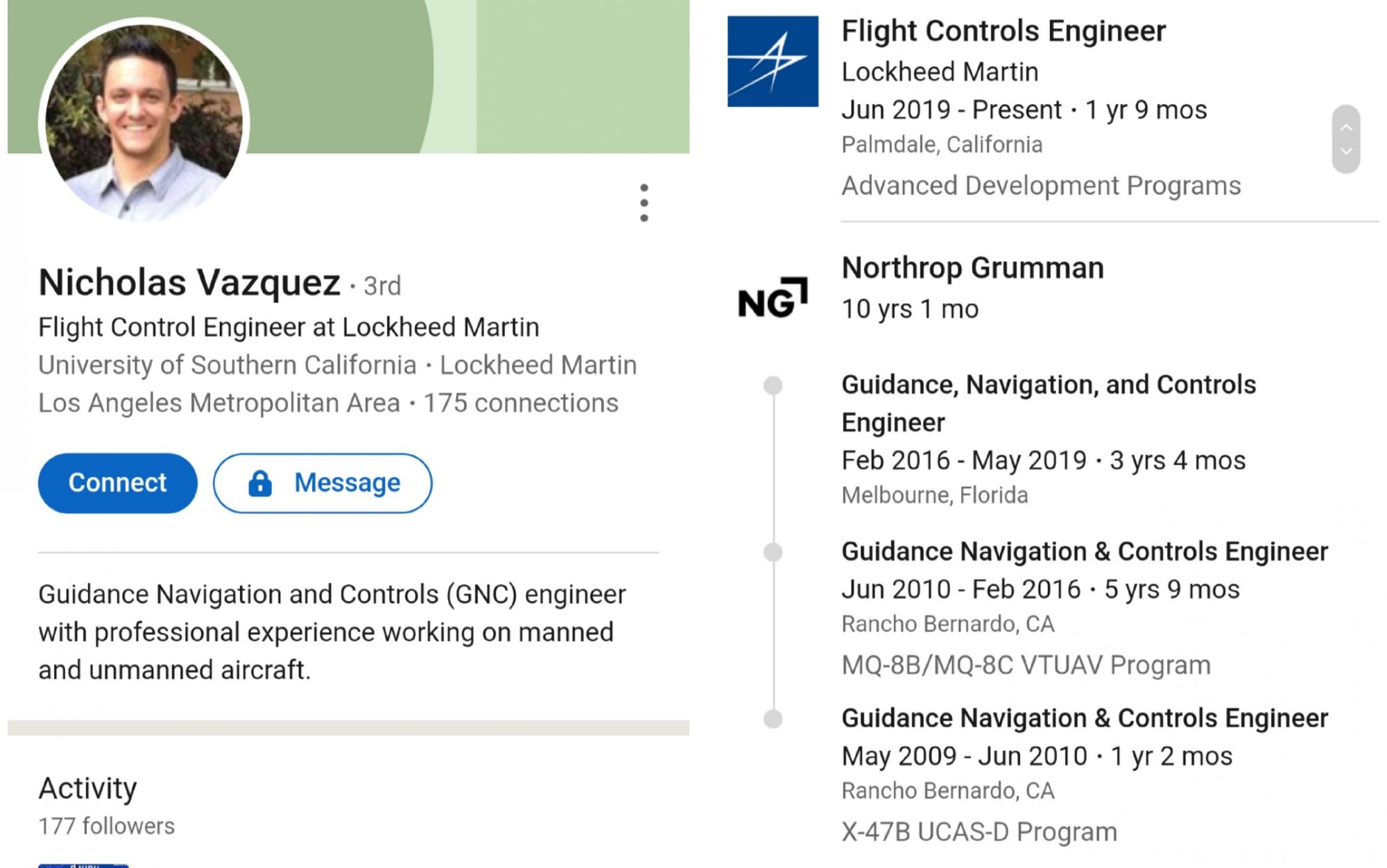Click Feb 2016 - May 2019 date range
Image resolution: width=1387 pixels, height=868 pixels.
pos(964,460)
